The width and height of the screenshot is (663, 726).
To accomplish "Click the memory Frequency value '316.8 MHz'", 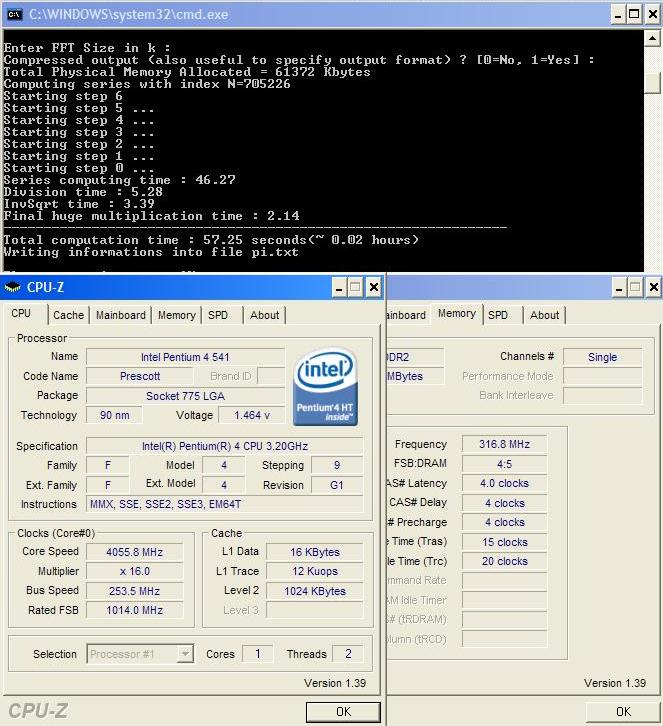I will pos(504,444).
